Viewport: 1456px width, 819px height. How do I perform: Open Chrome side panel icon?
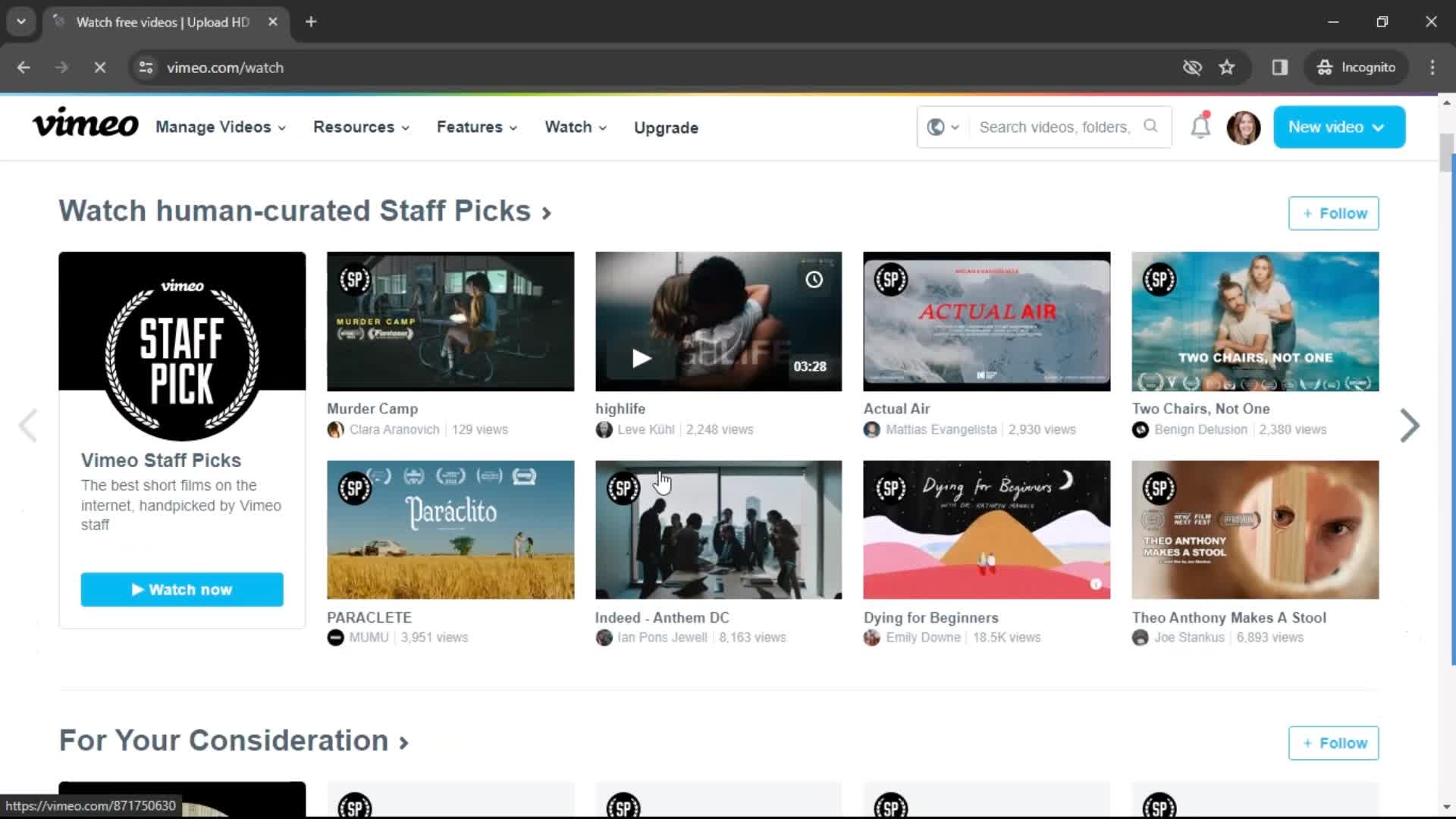tap(1279, 67)
